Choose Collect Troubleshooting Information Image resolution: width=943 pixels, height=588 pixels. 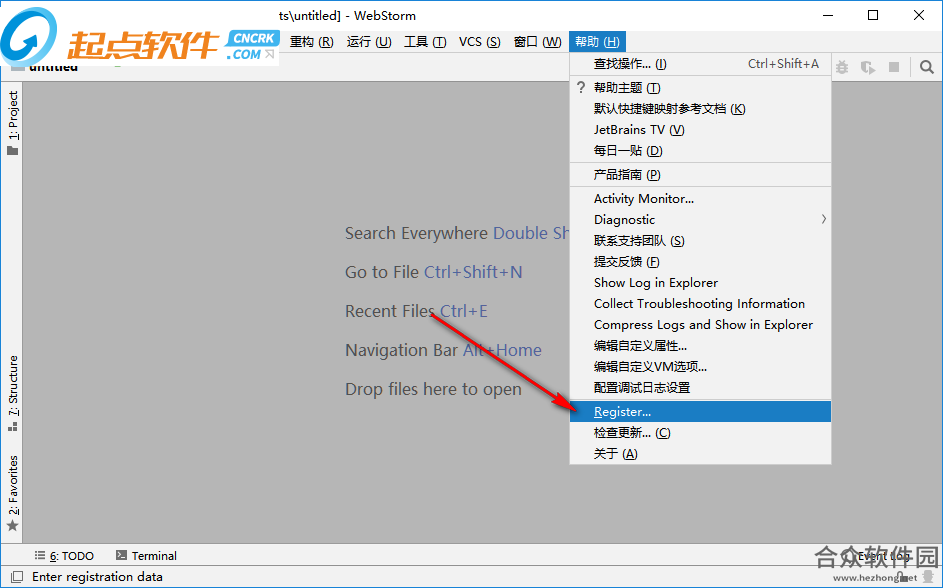(x=700, y=304)
